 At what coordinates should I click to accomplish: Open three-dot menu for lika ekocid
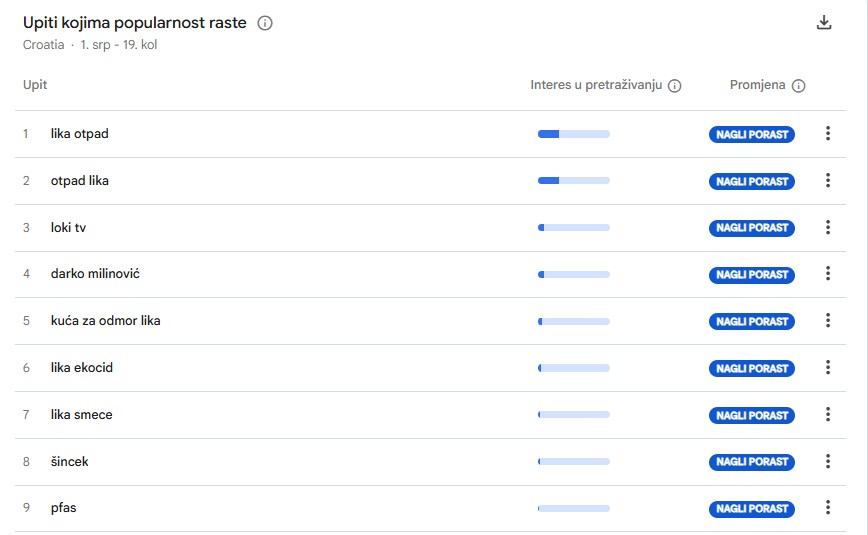tap(828, 368)
